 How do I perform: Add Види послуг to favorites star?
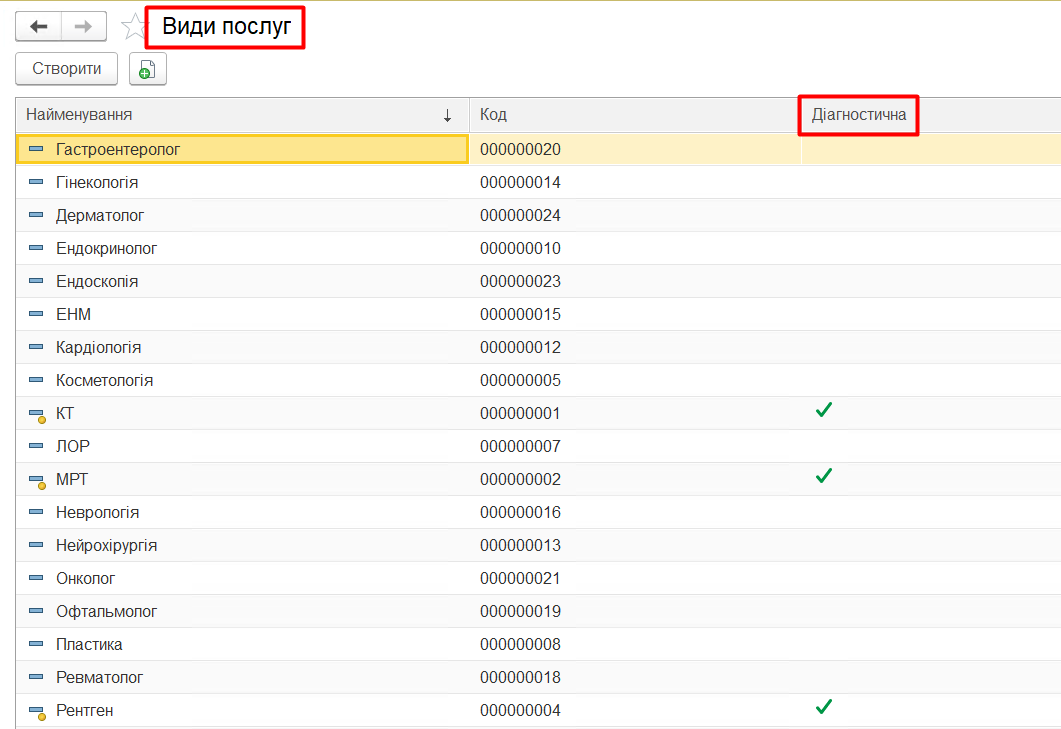(132, 26)
